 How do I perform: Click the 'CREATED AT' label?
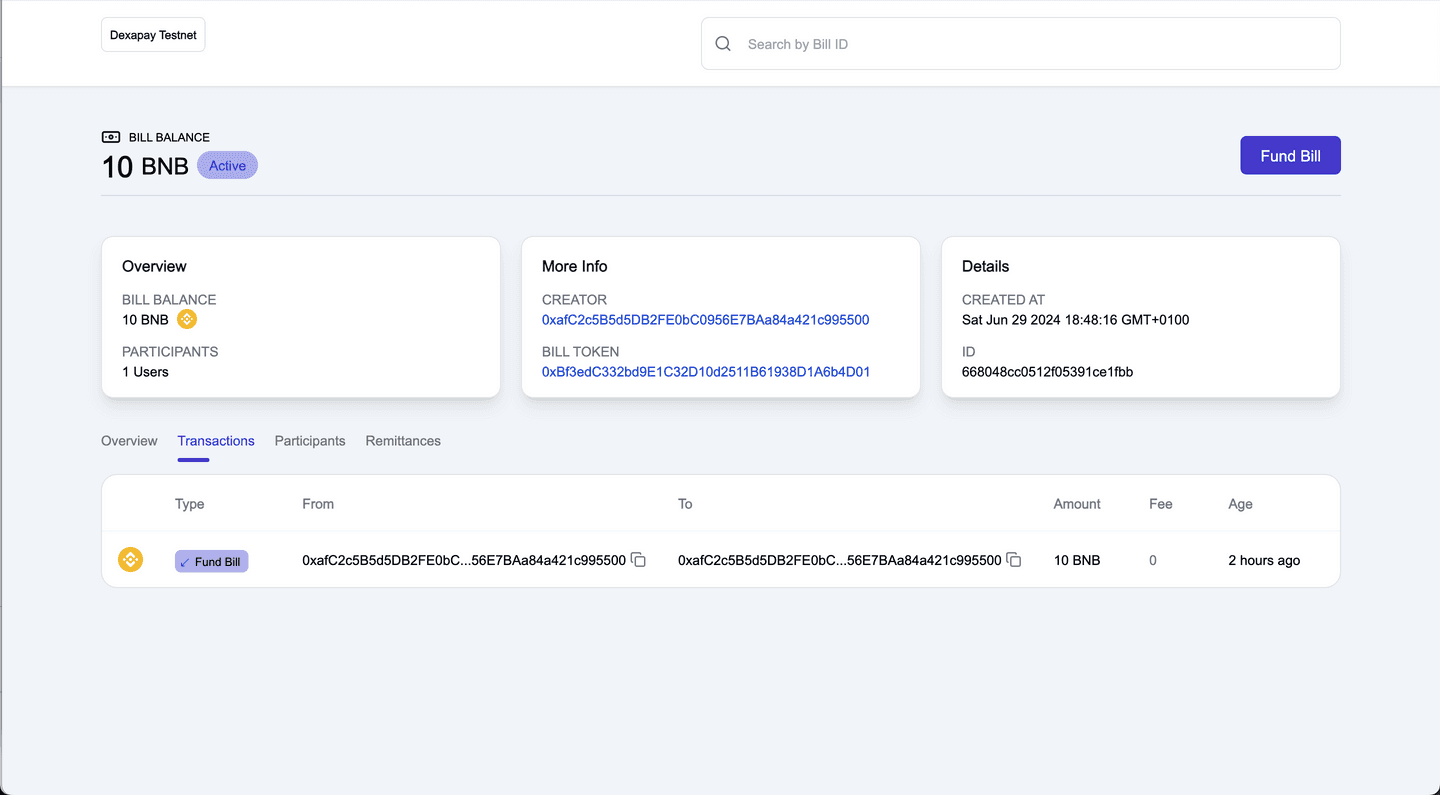point(1003,300)
